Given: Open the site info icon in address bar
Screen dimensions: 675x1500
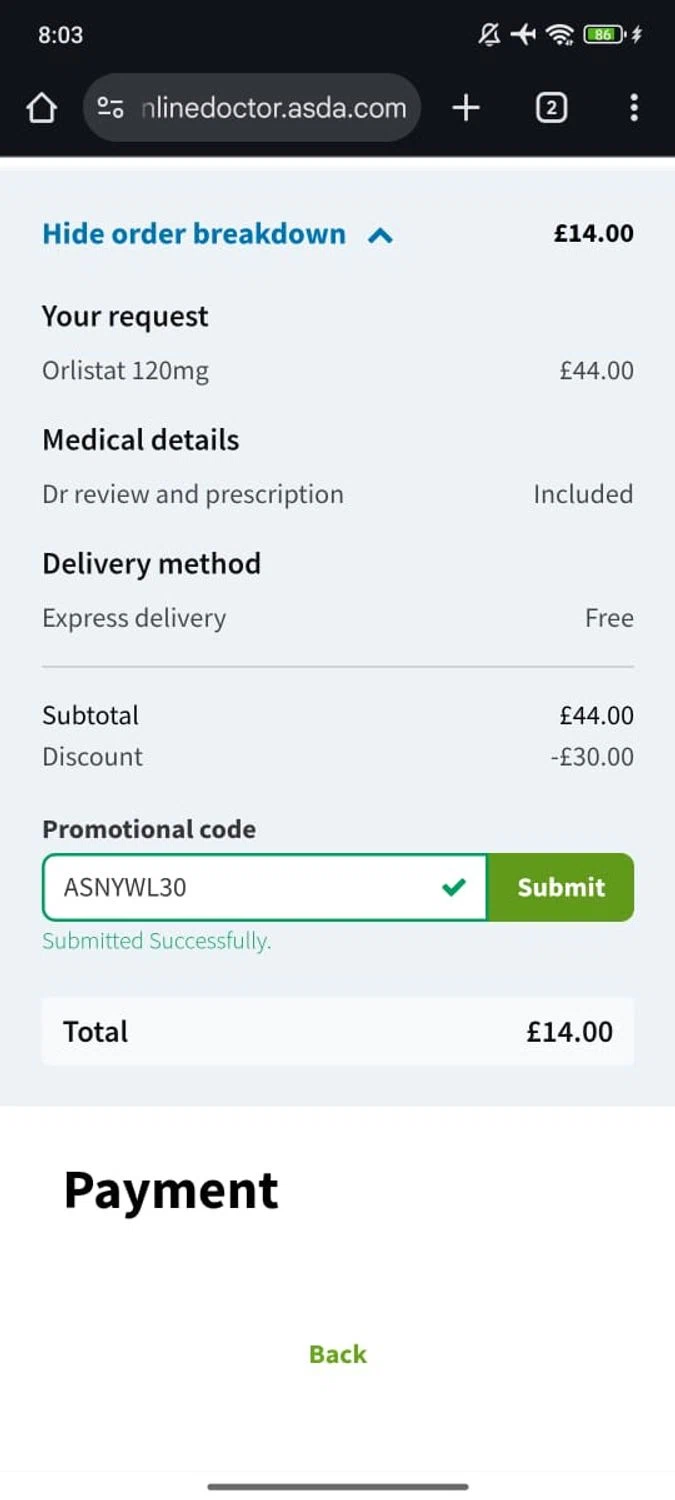Looking at the screenshot, I should [110, 108].
